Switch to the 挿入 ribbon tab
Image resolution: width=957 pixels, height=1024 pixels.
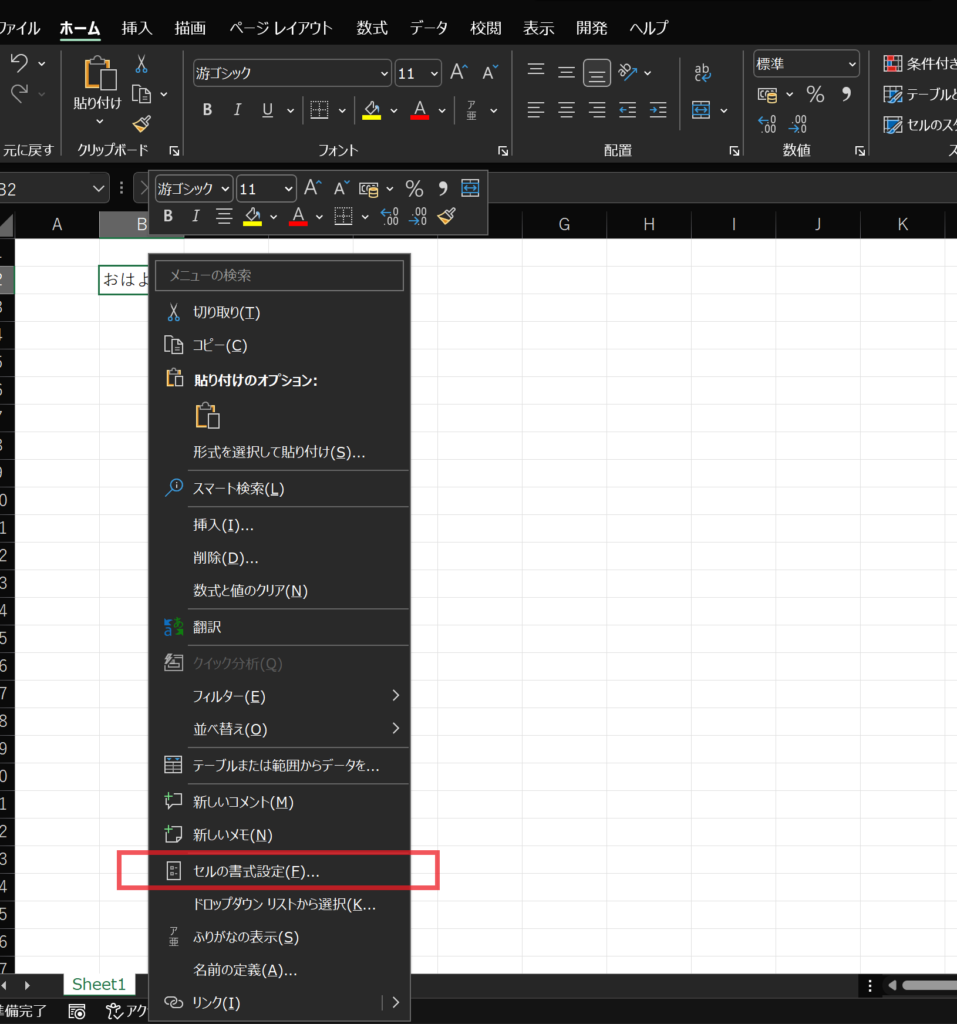coord(136,27)
